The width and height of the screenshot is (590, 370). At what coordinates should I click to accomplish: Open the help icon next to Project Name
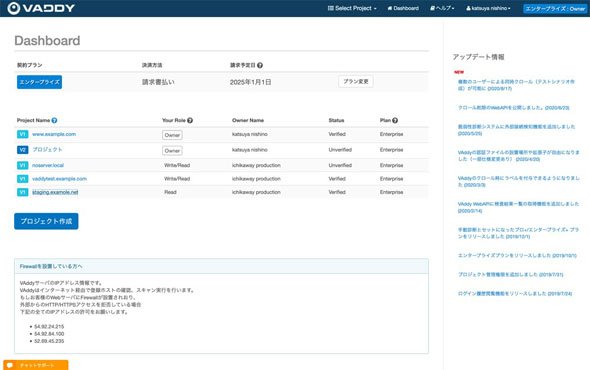tap(54, 120)
